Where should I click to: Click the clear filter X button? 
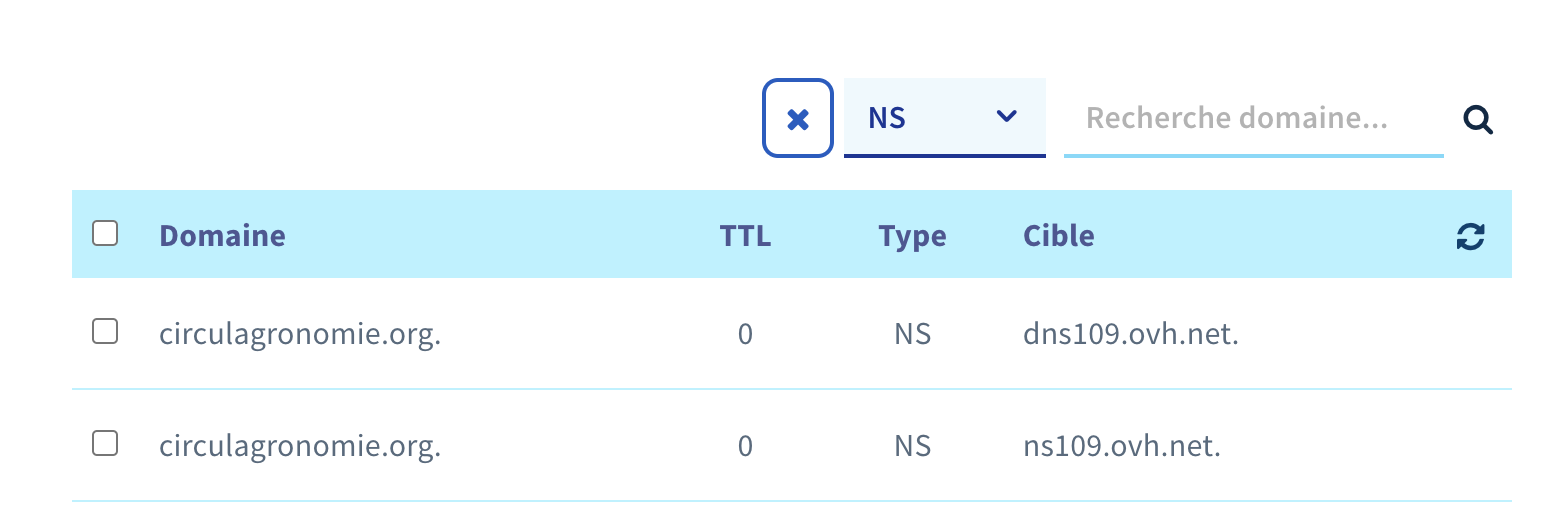tap(797, 119)
